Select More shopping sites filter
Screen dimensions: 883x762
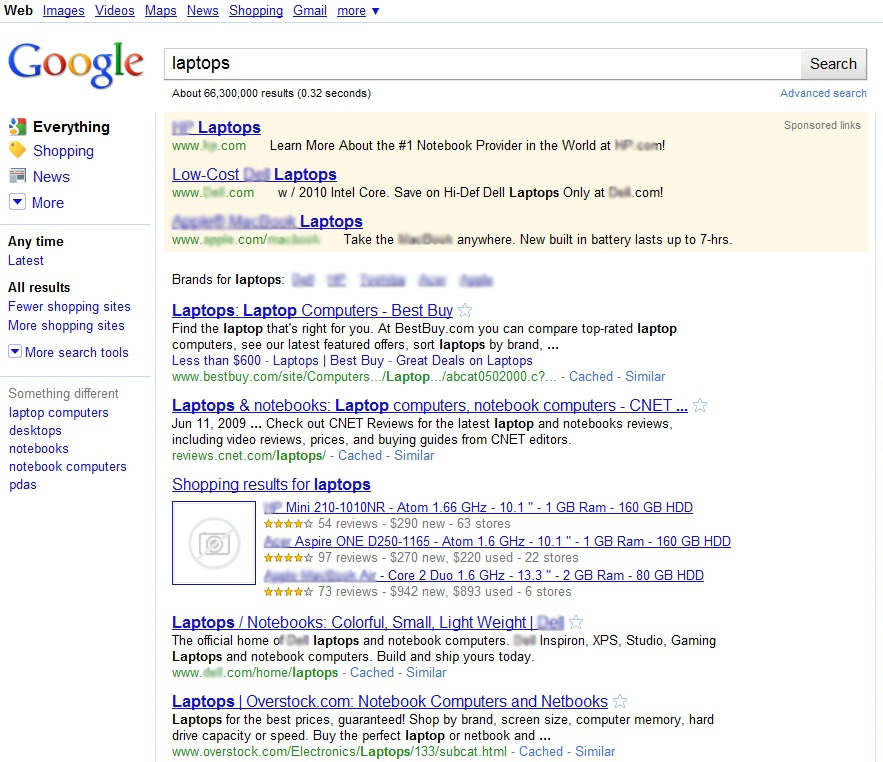pos(66,326)
